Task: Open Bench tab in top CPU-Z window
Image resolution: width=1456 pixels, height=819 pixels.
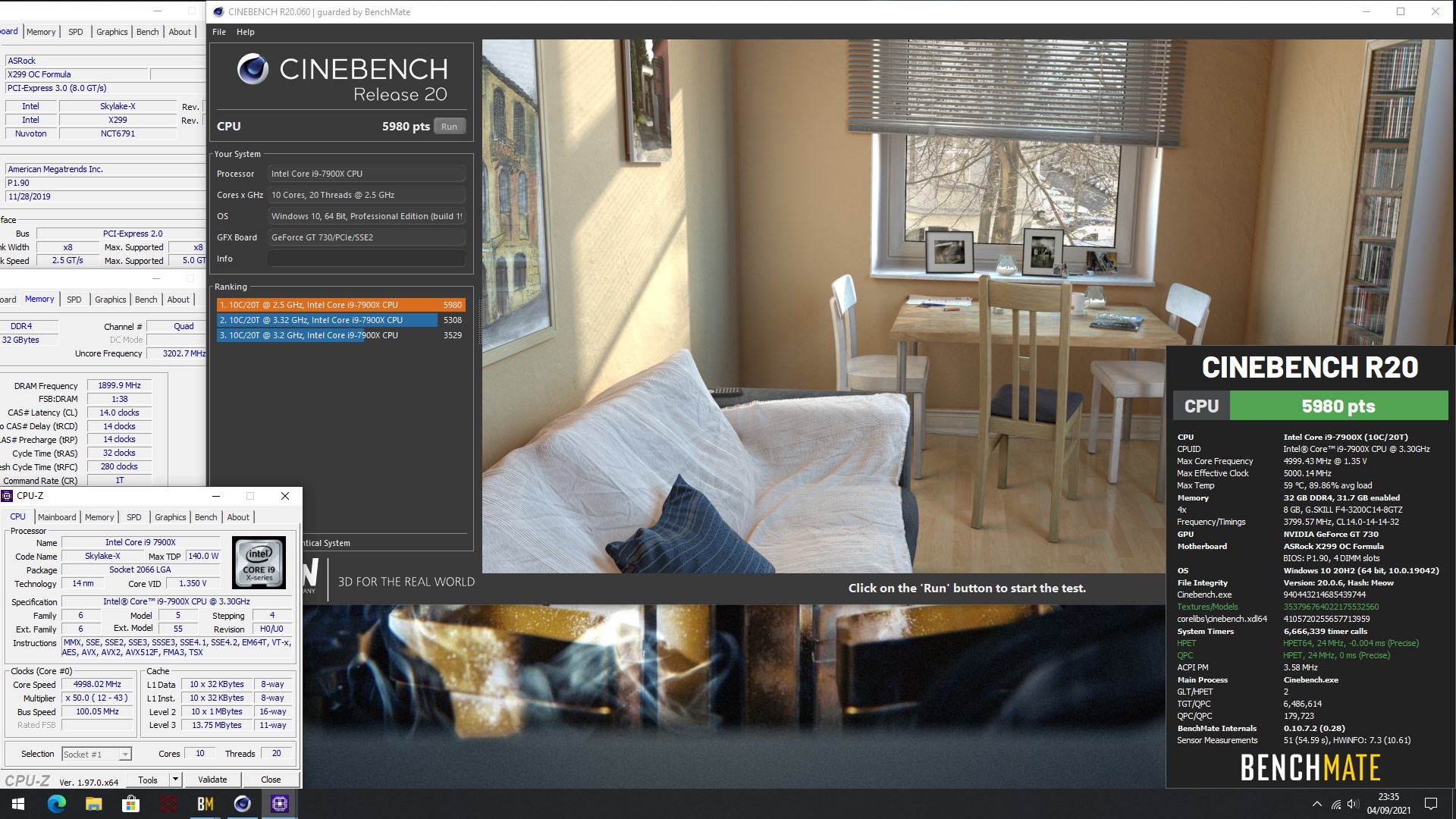Action: (148, 32)
